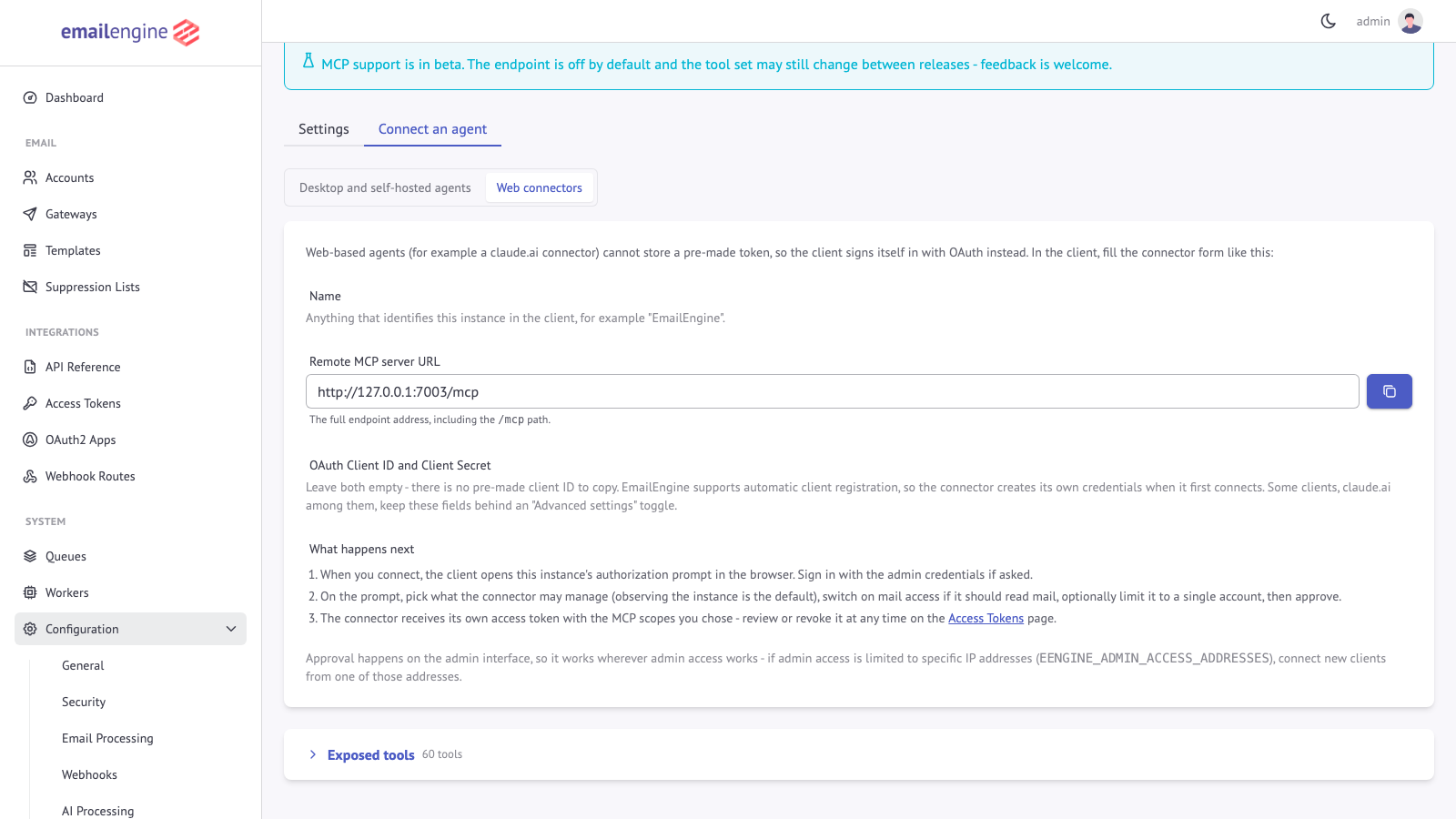Open the Access Tokens page link
The height and width of the screenshot is (819, 1456).
pos(986,618)
